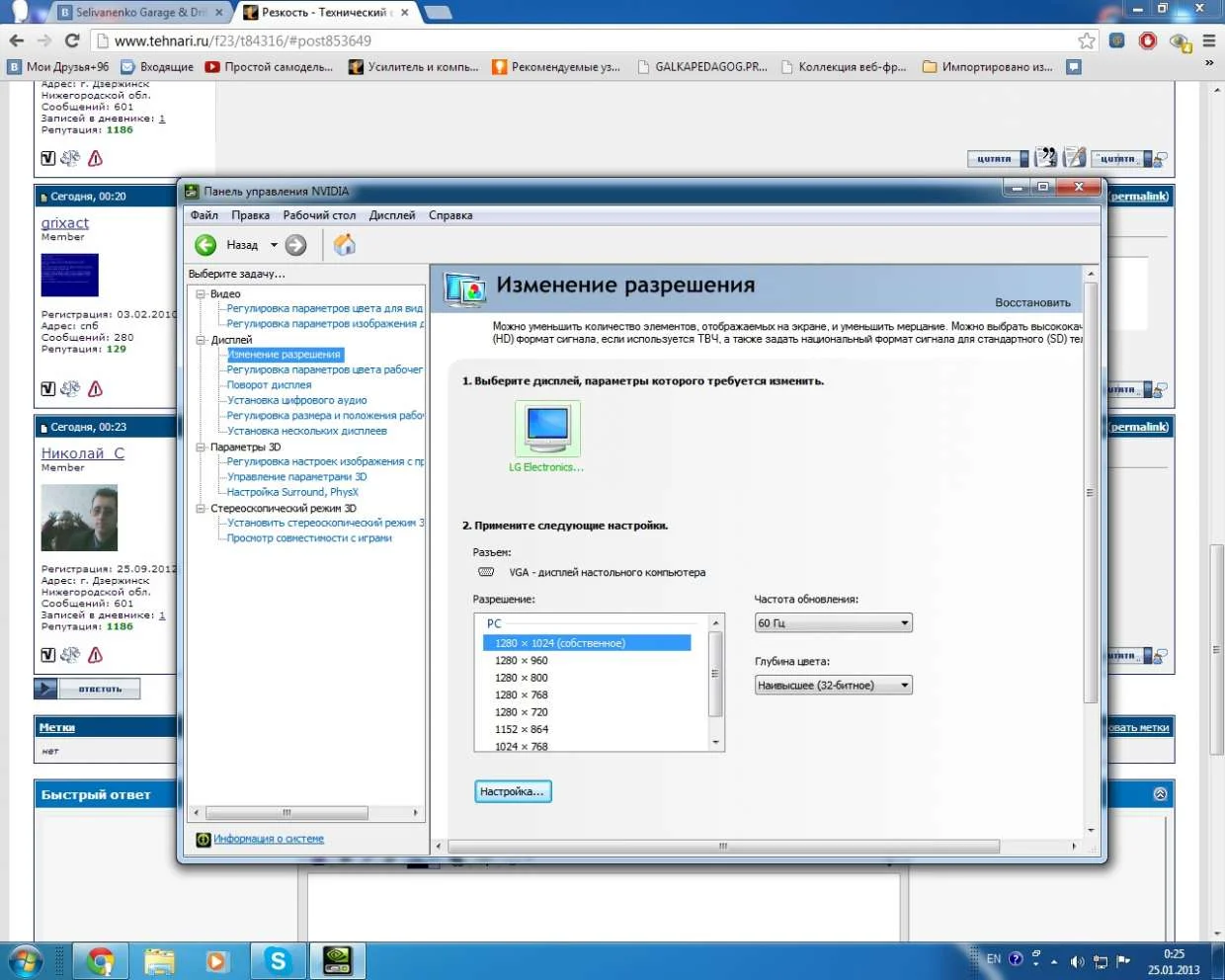Open color depth Наивысшее (32-битное) dropdown
1225x980 pixels.
tap(833, 686)
